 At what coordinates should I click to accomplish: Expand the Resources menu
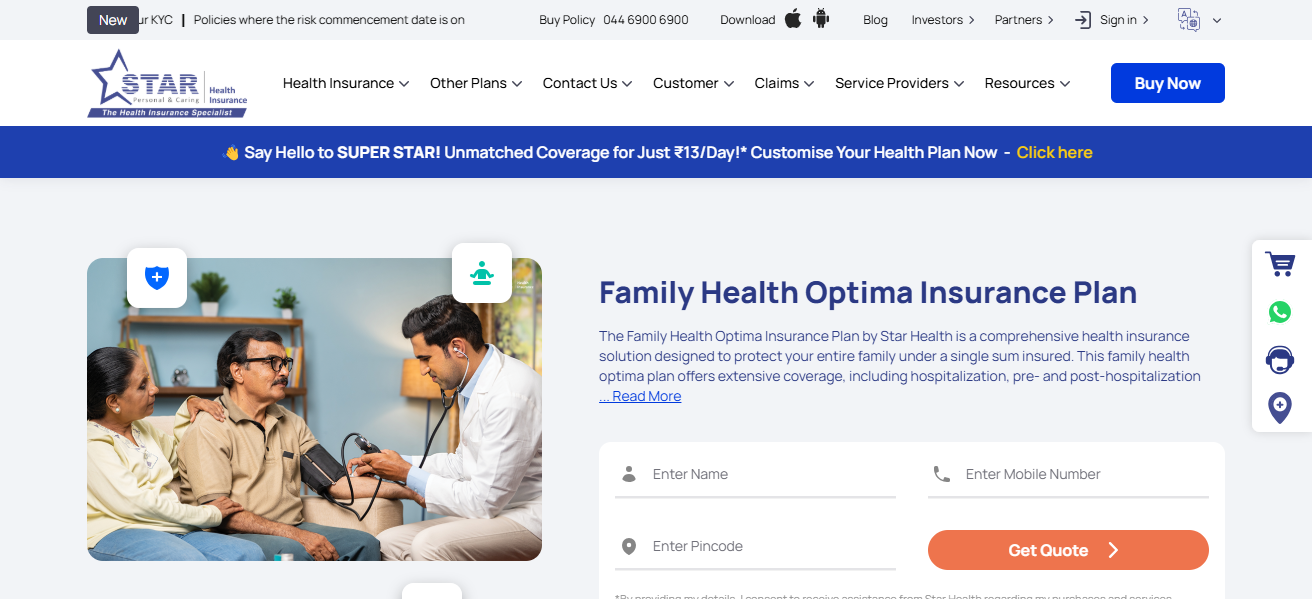click(1028, 83)
